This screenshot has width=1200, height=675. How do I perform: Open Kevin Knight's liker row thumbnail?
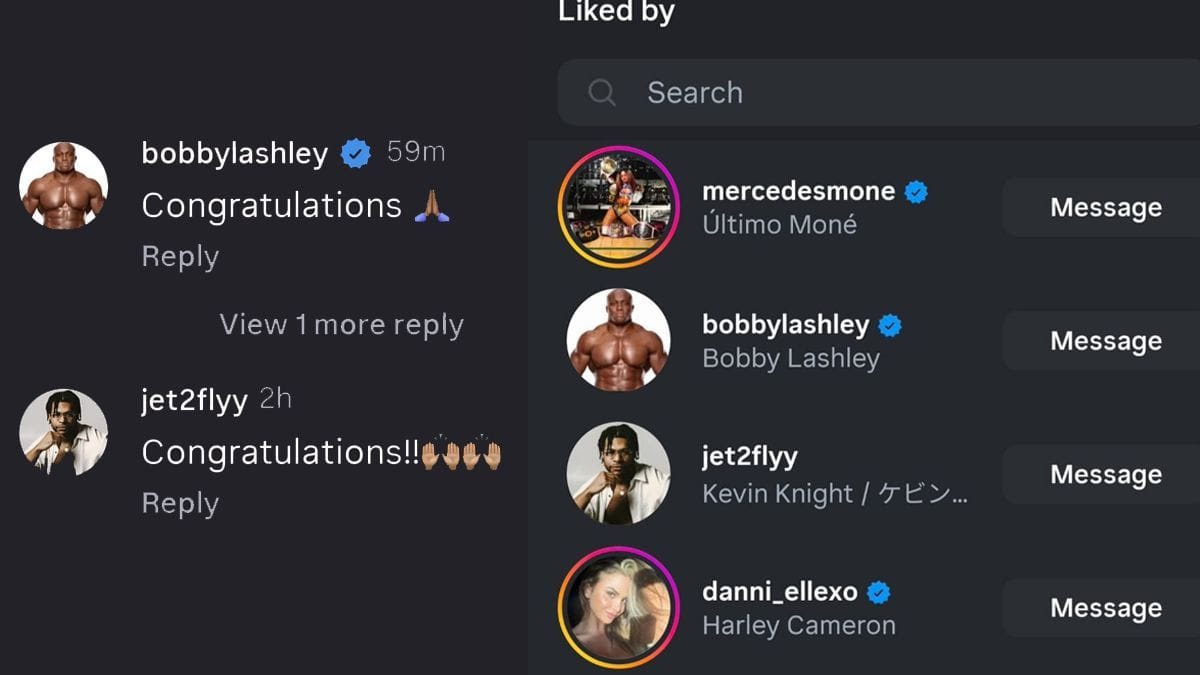[618, 474]
